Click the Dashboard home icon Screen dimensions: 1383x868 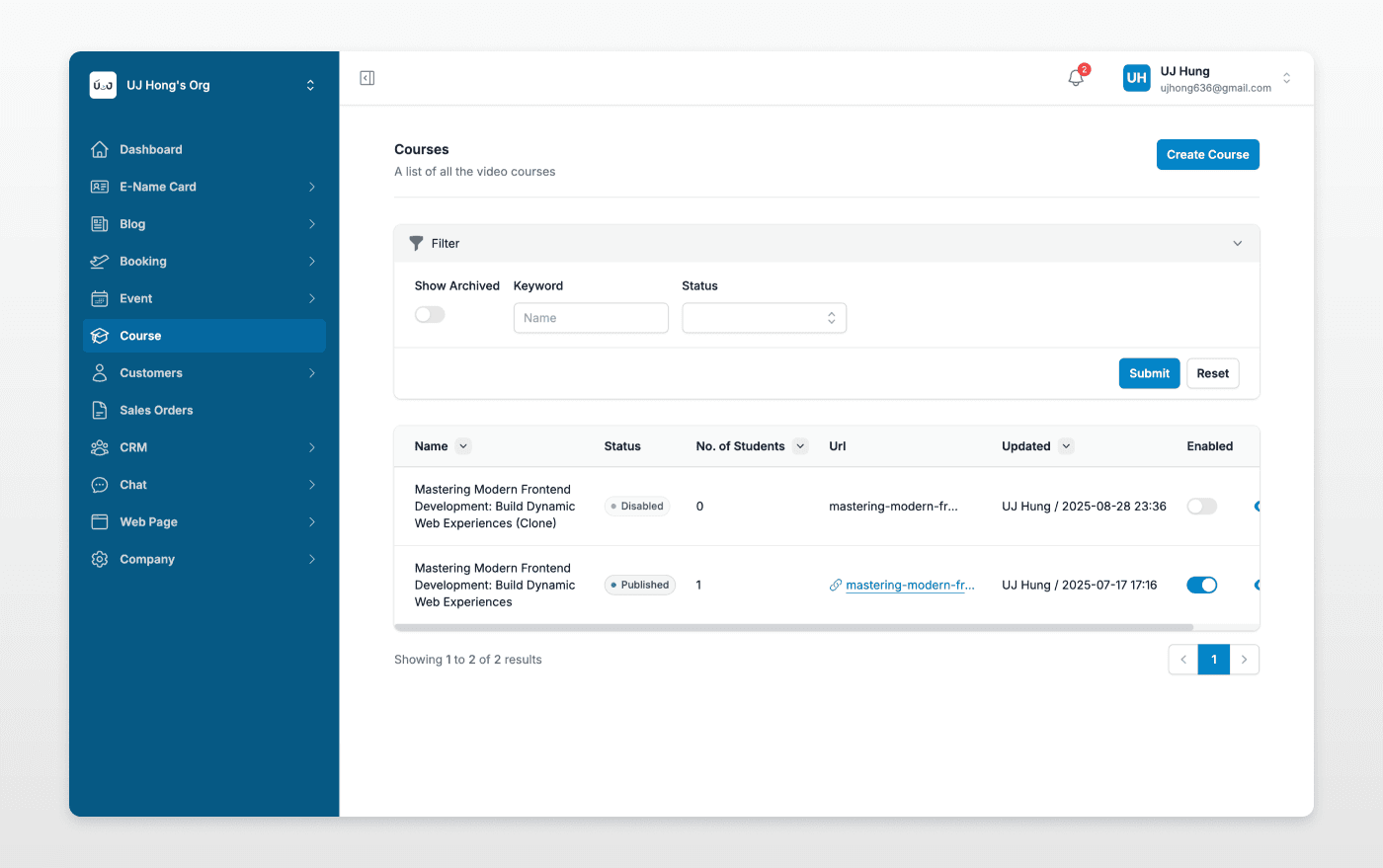point(100,149)
